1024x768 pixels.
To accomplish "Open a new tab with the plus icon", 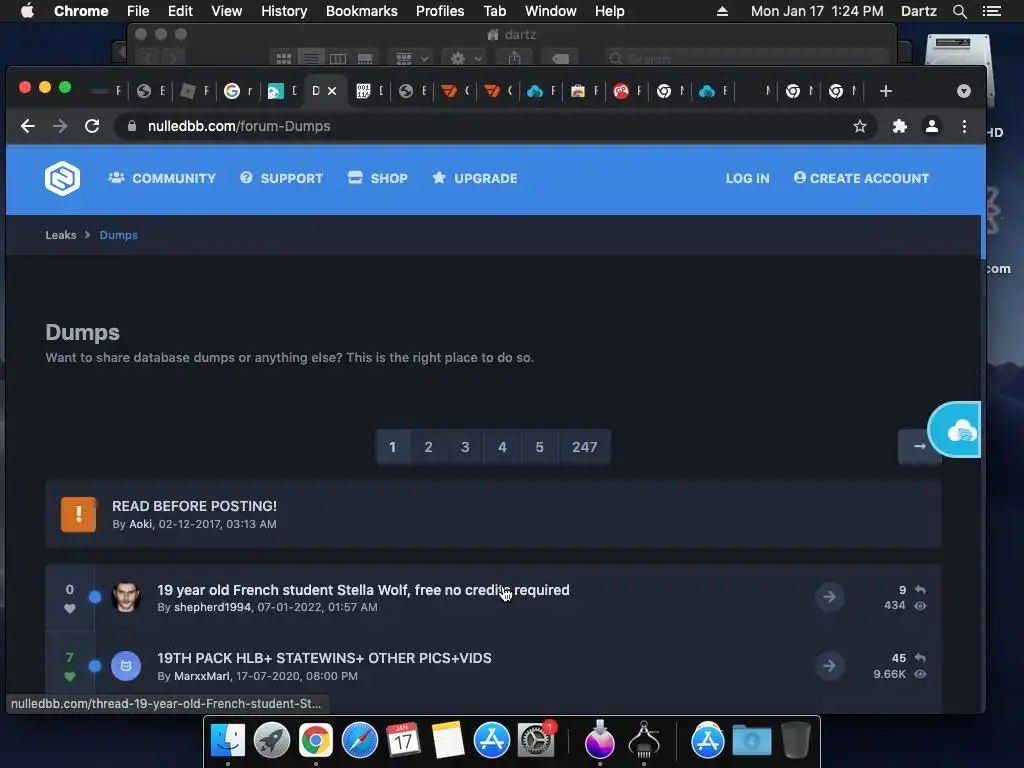I will 886,91.
